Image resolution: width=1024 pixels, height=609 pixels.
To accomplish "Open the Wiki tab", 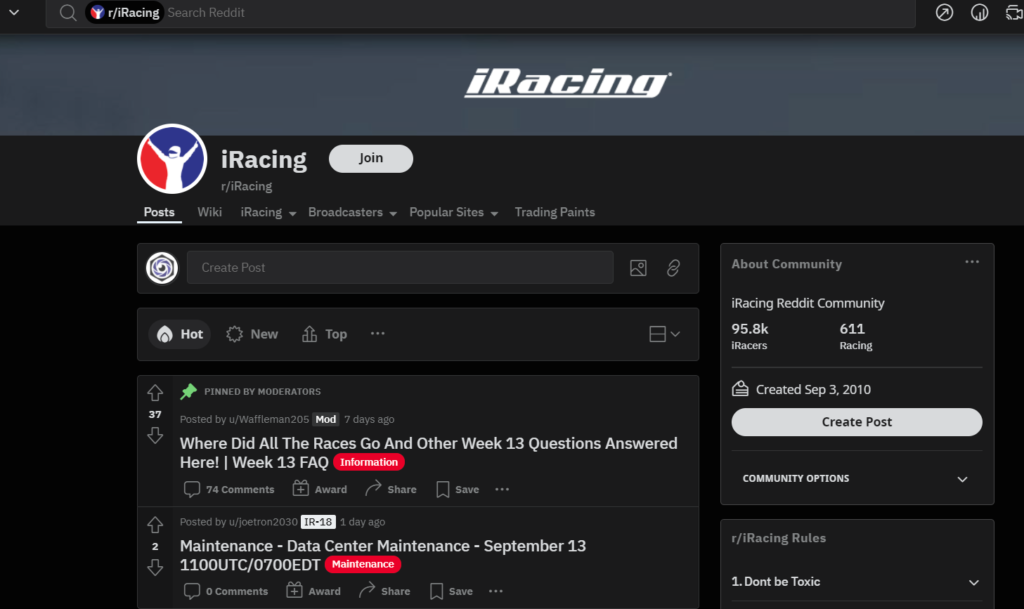I will pos(210,212).
